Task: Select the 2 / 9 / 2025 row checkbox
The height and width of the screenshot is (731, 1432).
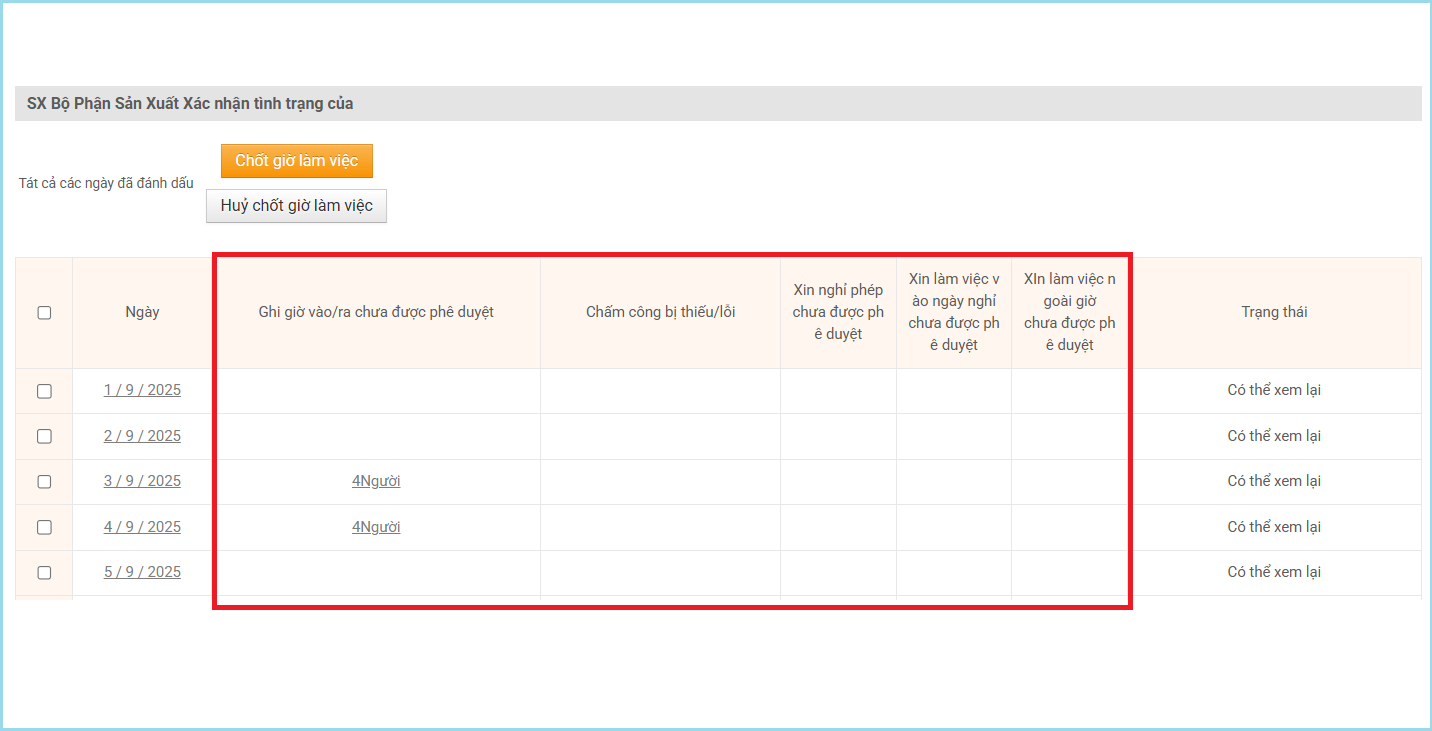Action: 44,436
